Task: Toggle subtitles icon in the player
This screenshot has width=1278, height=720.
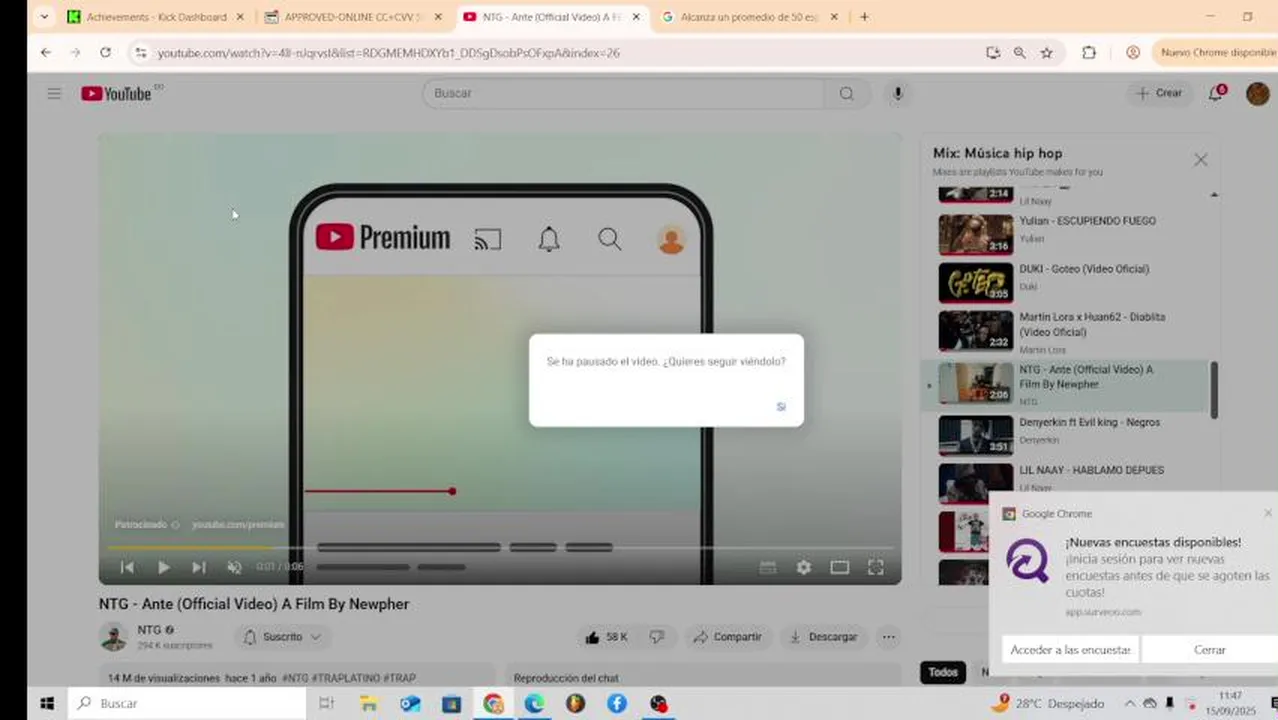Action: click(x=768, y=567)
